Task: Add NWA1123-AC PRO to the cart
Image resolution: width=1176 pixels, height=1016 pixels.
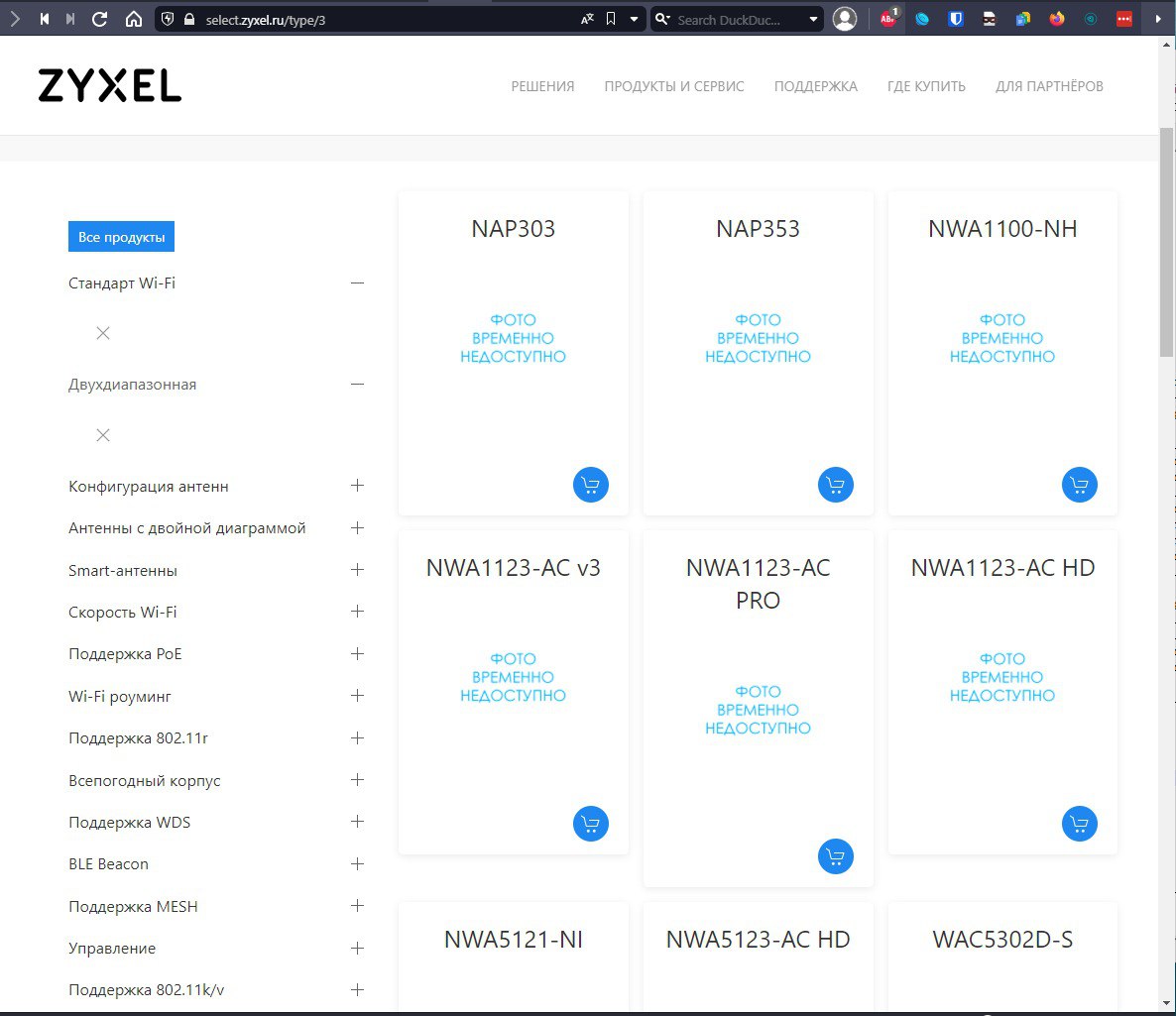Action: [x=836, y=856]
